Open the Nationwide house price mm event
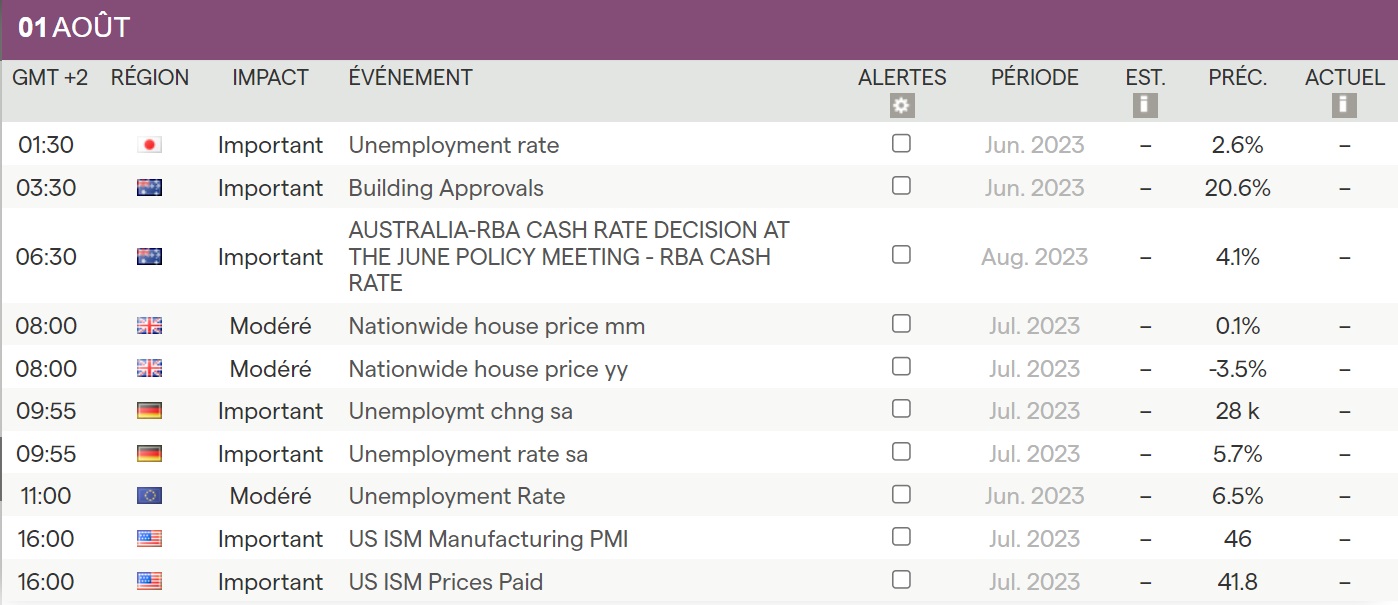Image resolution: width=1398 pixels, height=605 pixels. pyautogui.click(x=496, y=326)
